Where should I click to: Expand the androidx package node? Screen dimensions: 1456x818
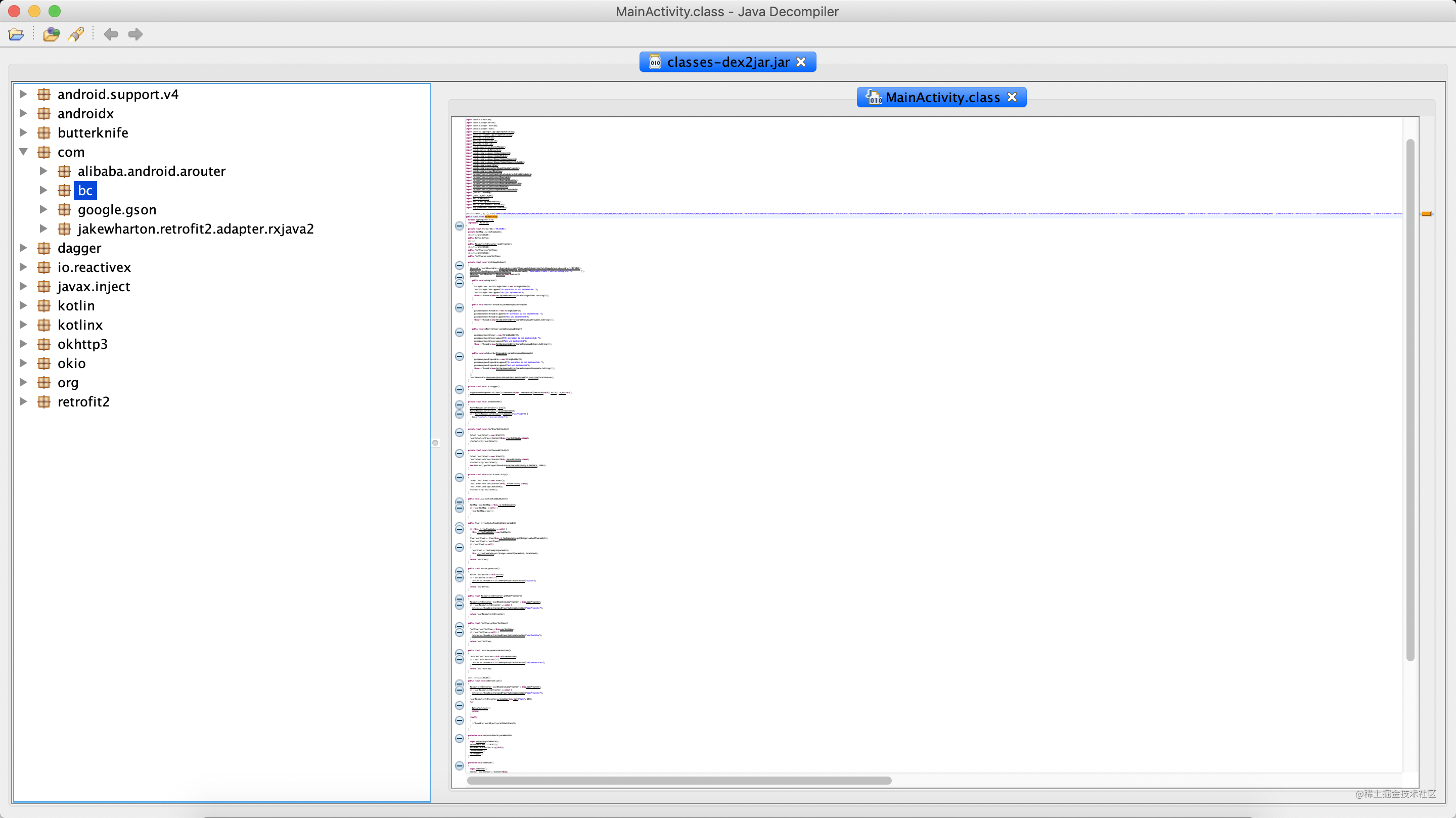23,113
